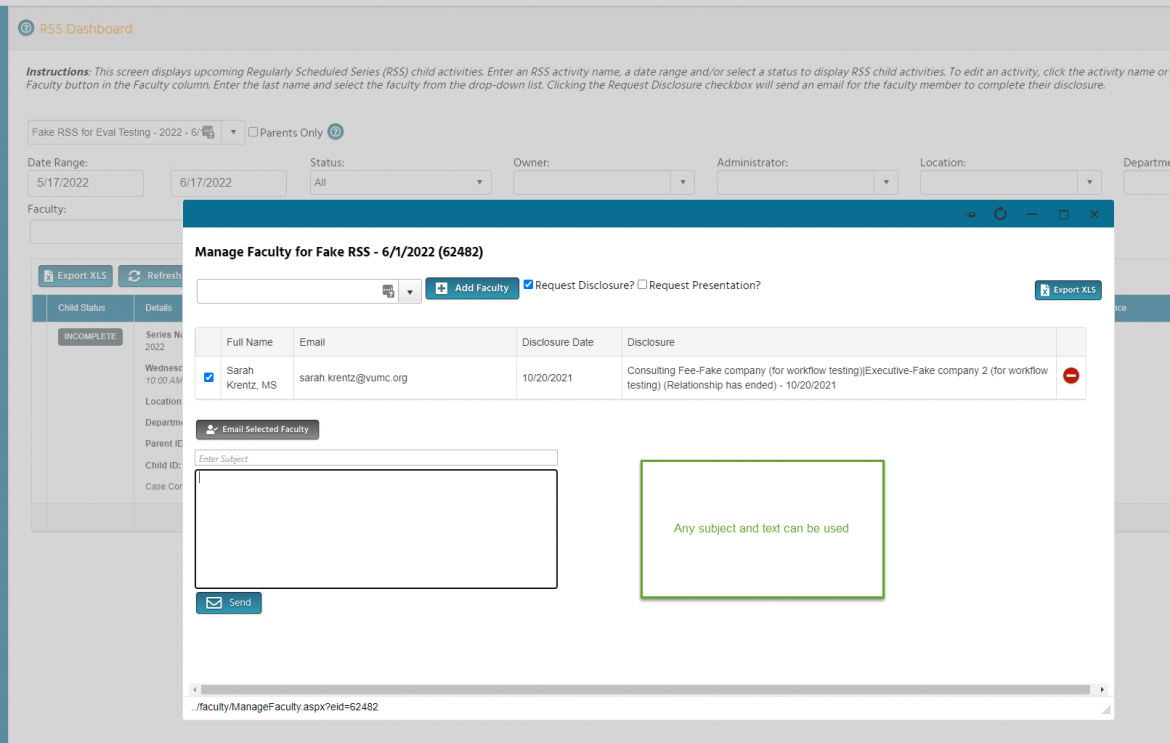Click the RSS Dashboard help icon
The height and width of the screenshot is (743, 1170).
[x=25, y=28]
